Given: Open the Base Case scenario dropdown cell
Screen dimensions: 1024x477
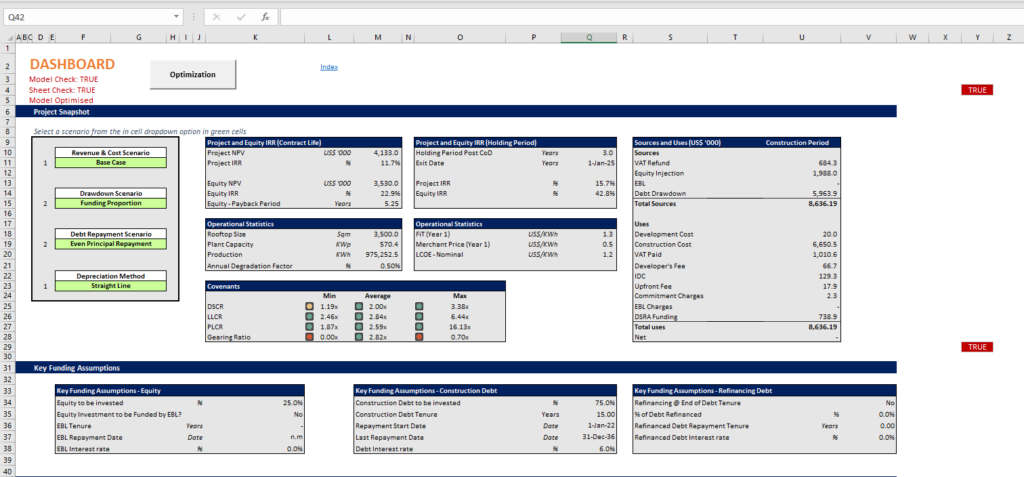Looking at the screenshot, I should (x=111, y=163).
